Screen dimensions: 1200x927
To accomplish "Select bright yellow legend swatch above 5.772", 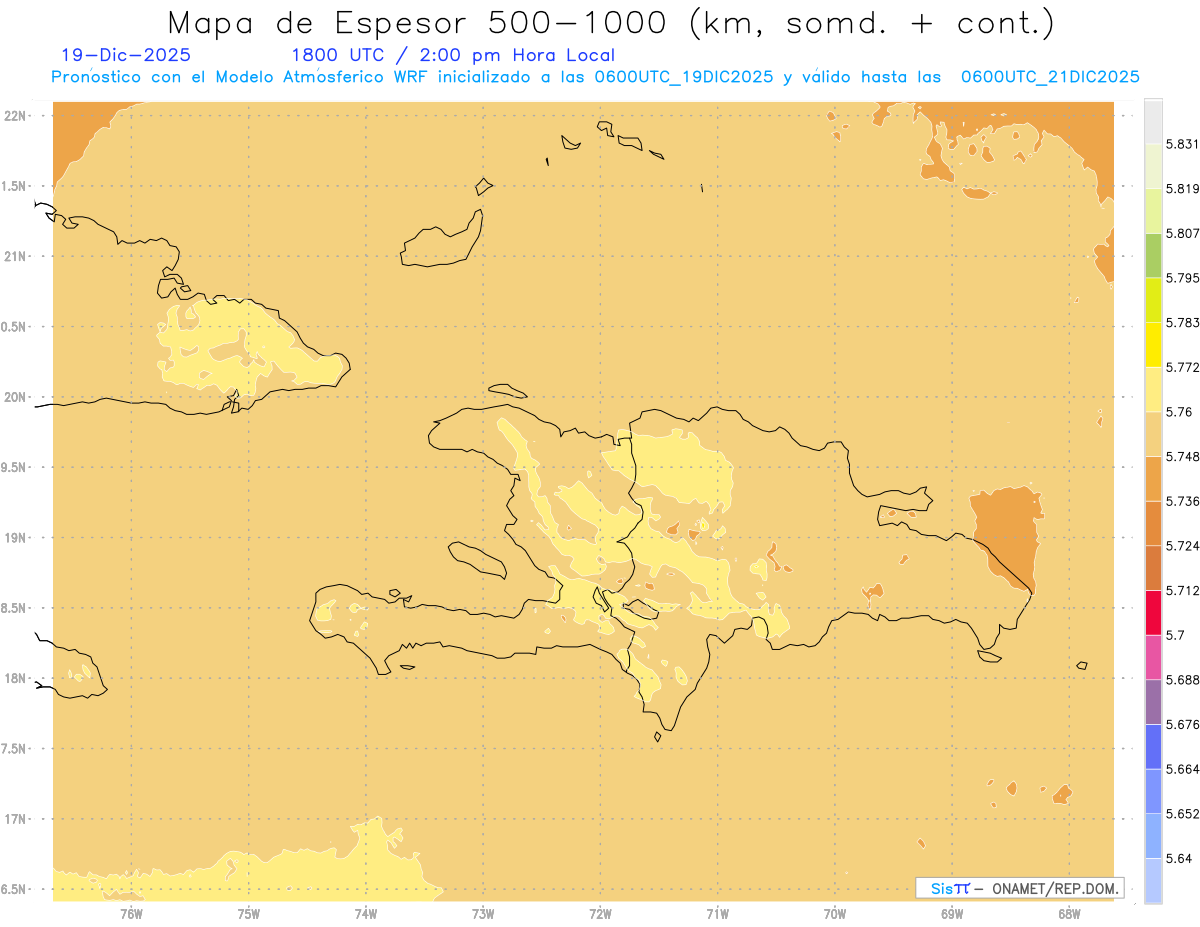I will (1153, 344).
